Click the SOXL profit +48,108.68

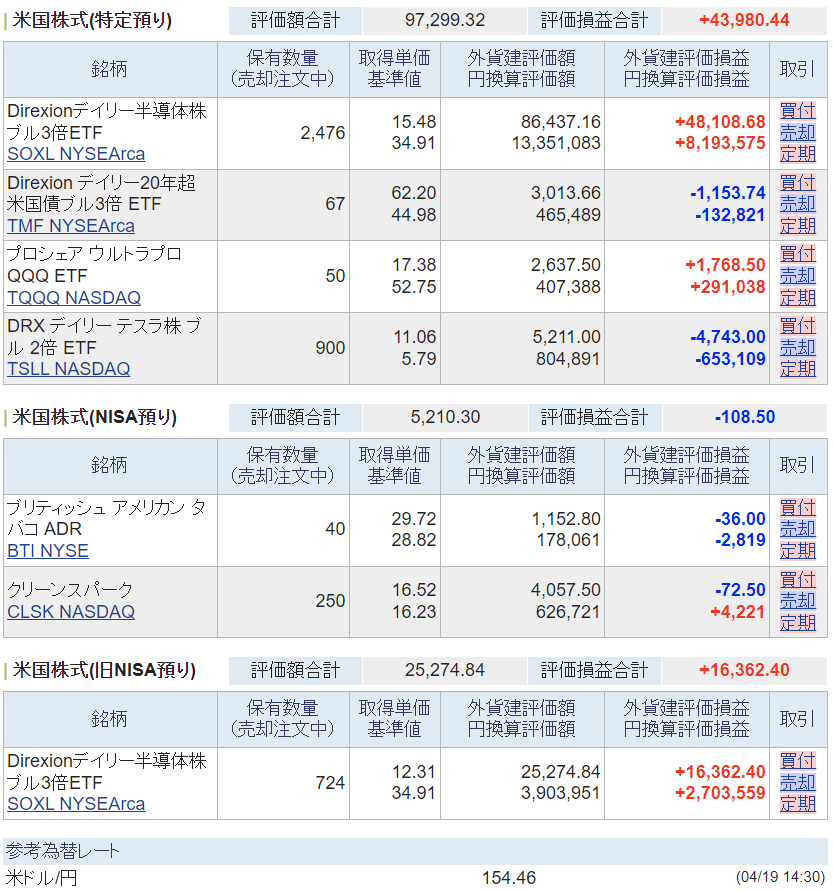coord(720,122)
